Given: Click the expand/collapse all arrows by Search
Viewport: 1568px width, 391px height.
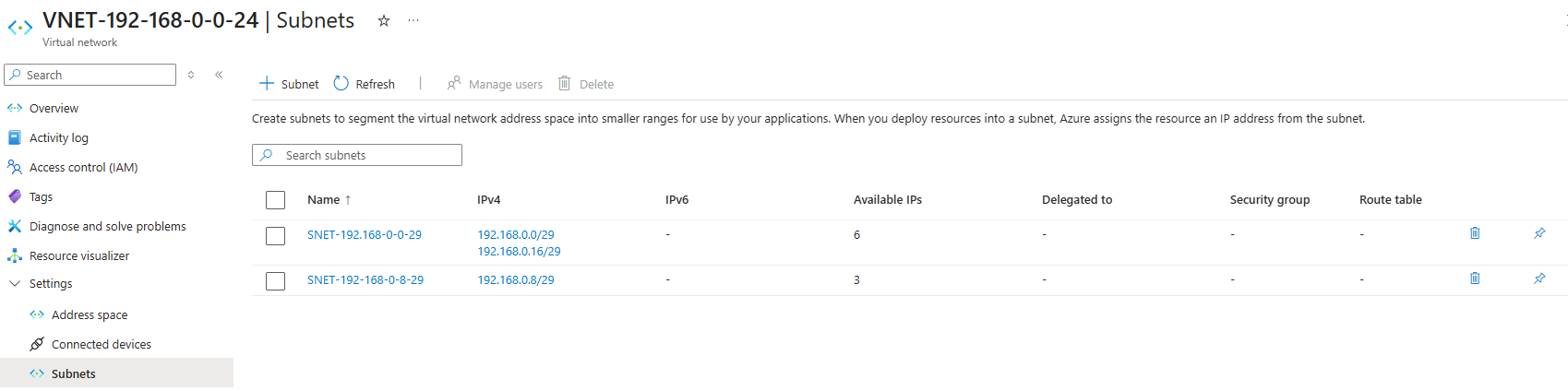Looking at the screenshot, I should 191,75.
